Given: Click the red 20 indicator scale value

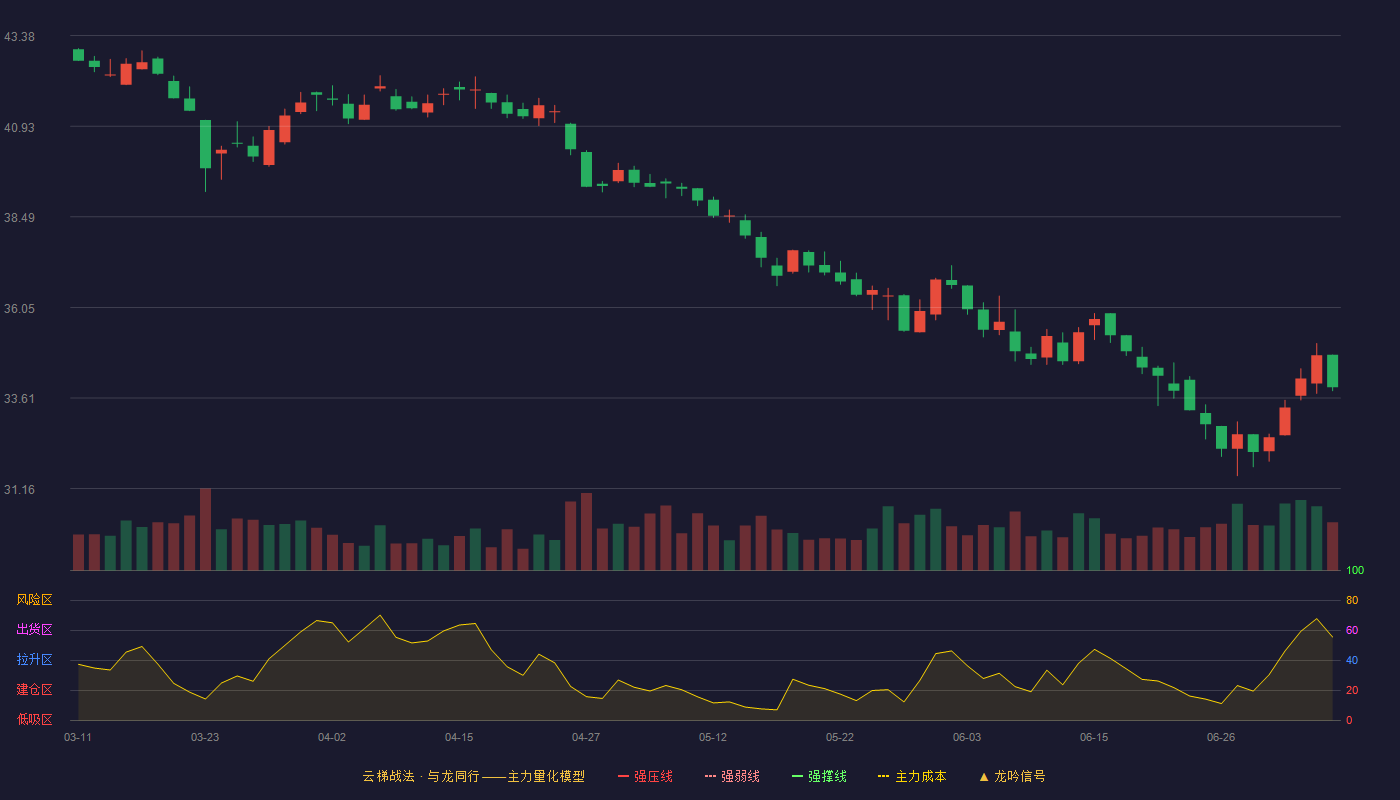Looking at the screenshot, I should pos(1352,690).
